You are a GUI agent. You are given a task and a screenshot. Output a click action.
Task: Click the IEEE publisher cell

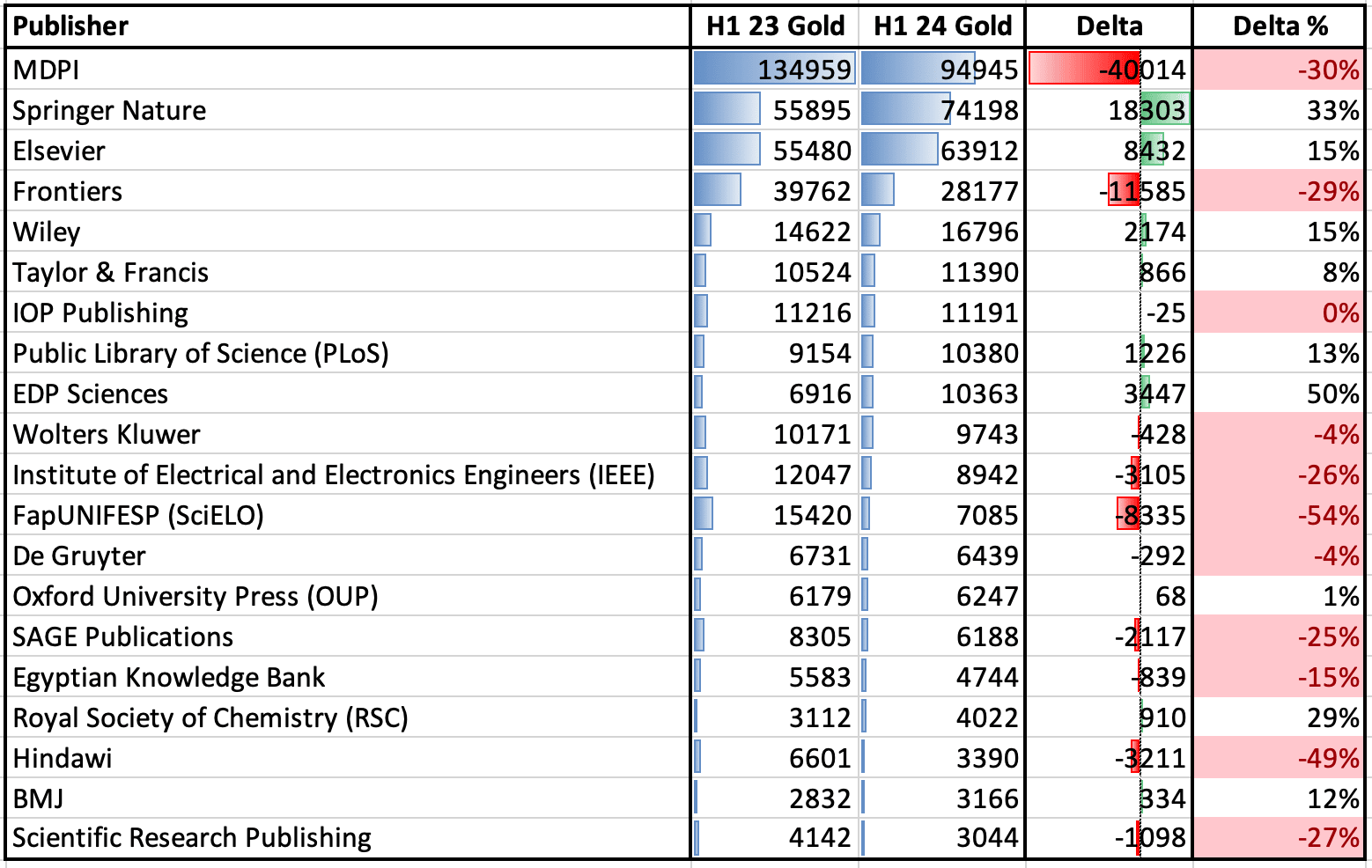point(348,474)
